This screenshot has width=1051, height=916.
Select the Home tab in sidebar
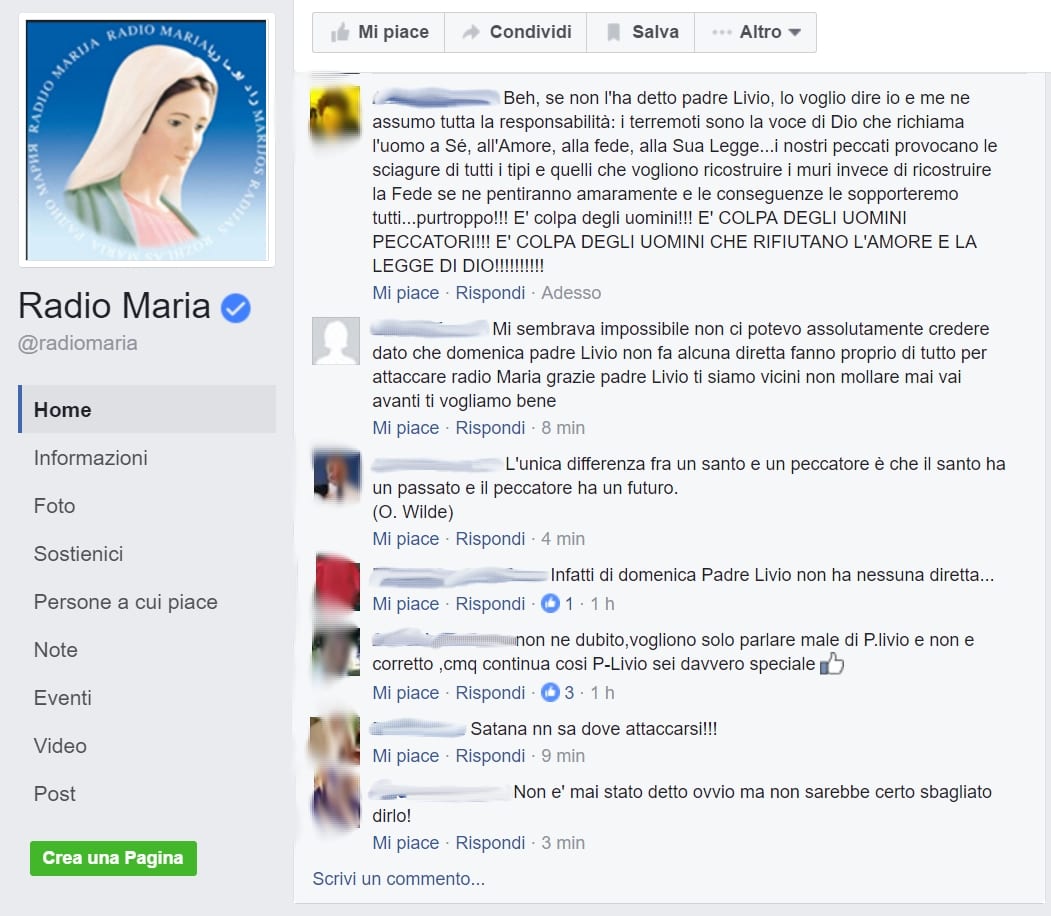[147, 409]
